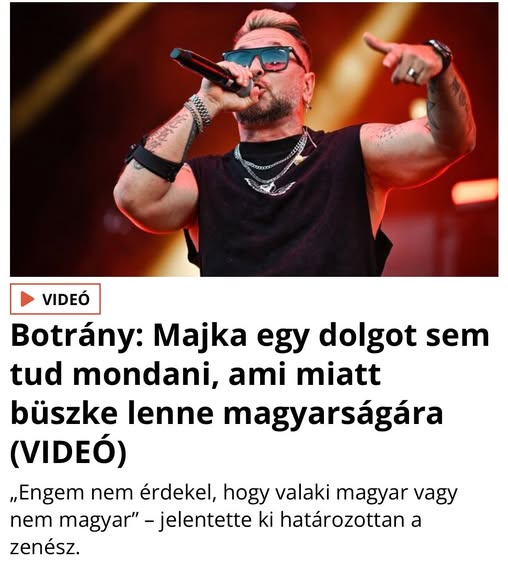Click the VIDEÓ badge label text
Viewport: 508px width, 565px height.
click(x=66, y=299)
